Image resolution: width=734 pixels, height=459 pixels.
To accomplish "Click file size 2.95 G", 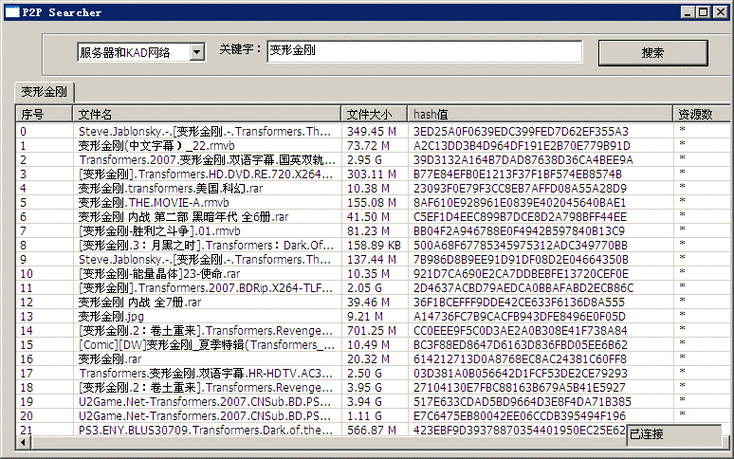I will pos(364,160).
